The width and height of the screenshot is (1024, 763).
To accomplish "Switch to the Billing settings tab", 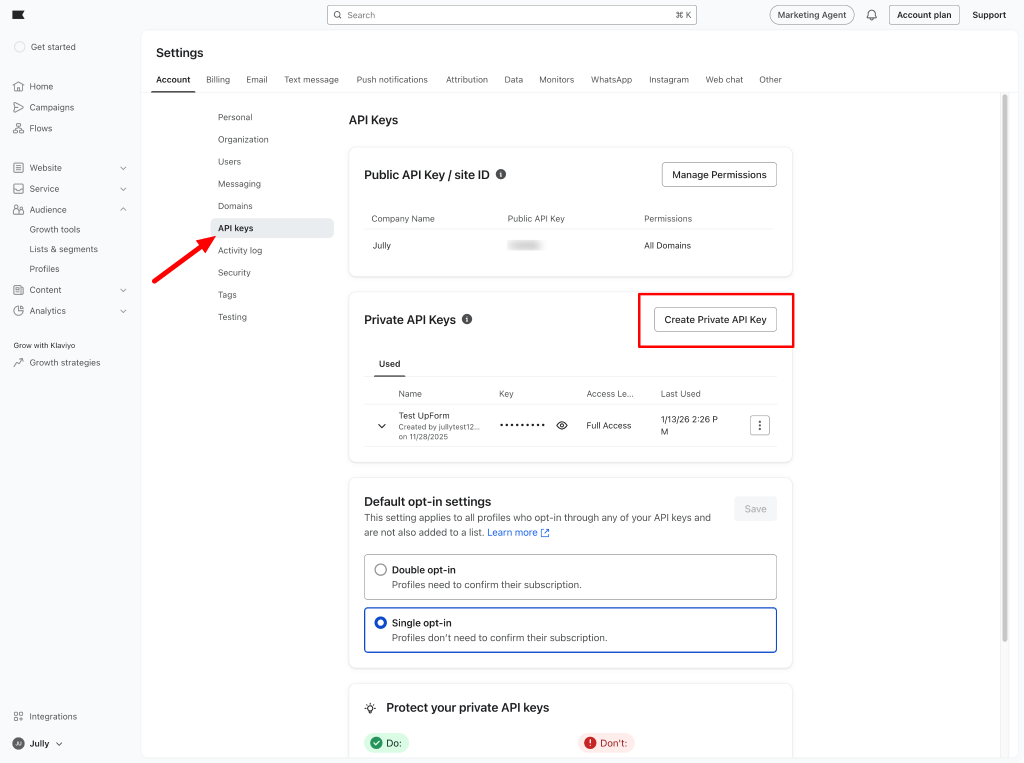I will coord(218,80).
